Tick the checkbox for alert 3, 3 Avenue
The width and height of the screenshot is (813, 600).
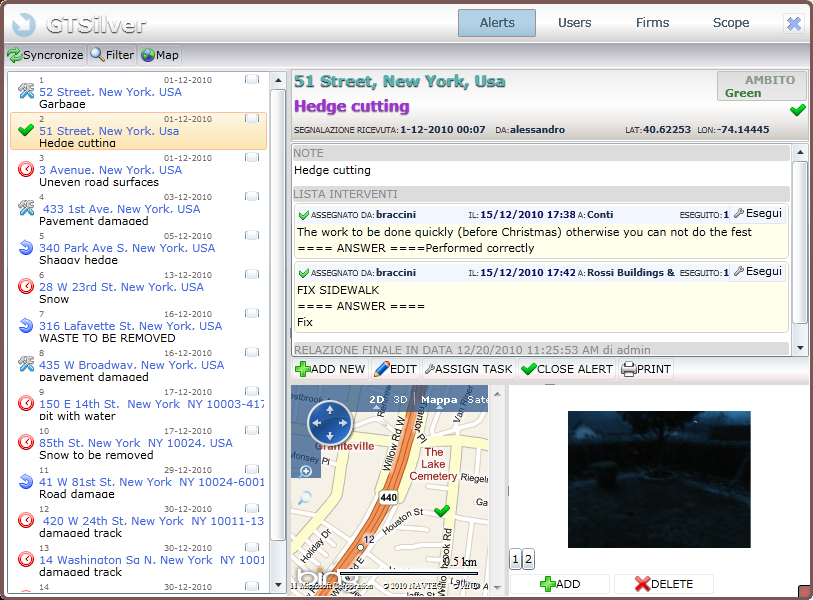point(252,157)
